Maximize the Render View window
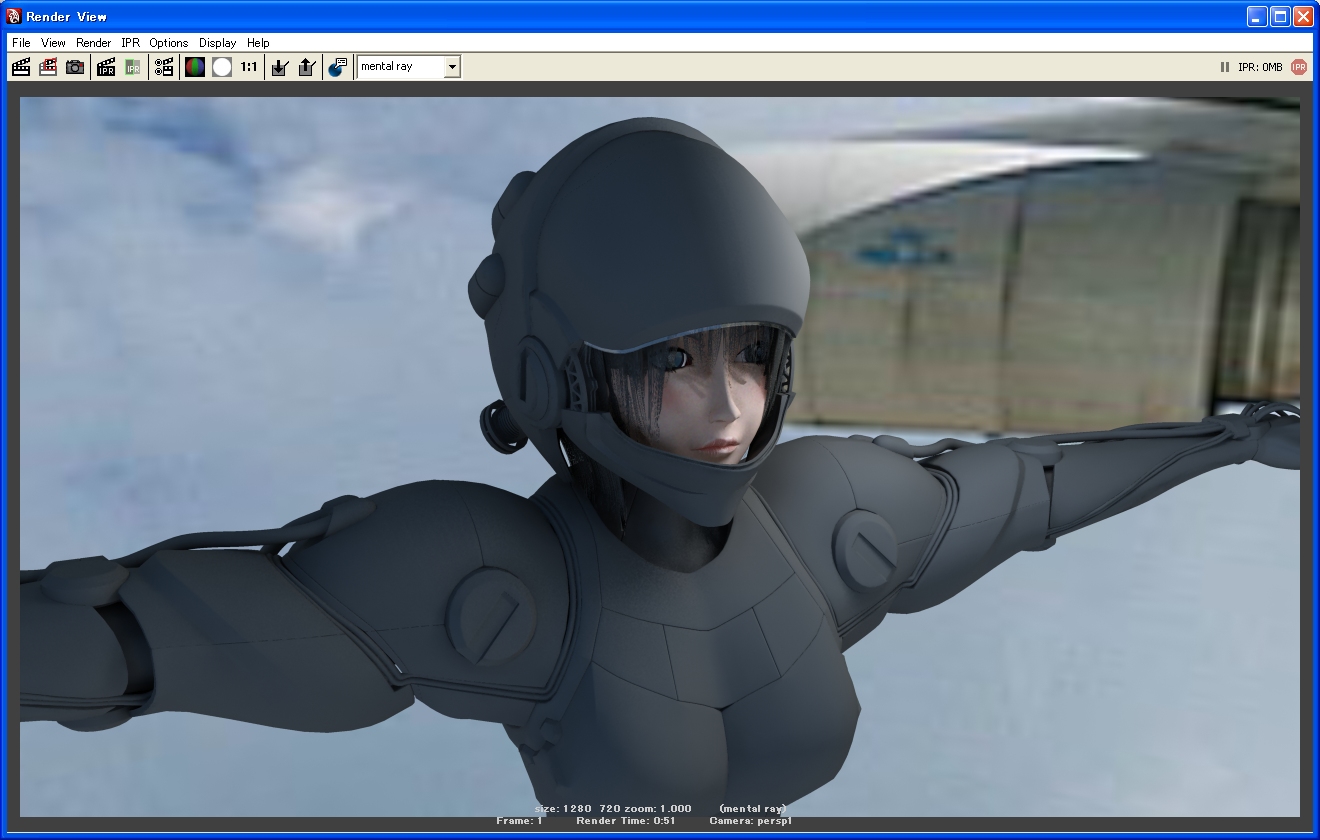The image size is (1320, 840). (x=1280, y=16)
